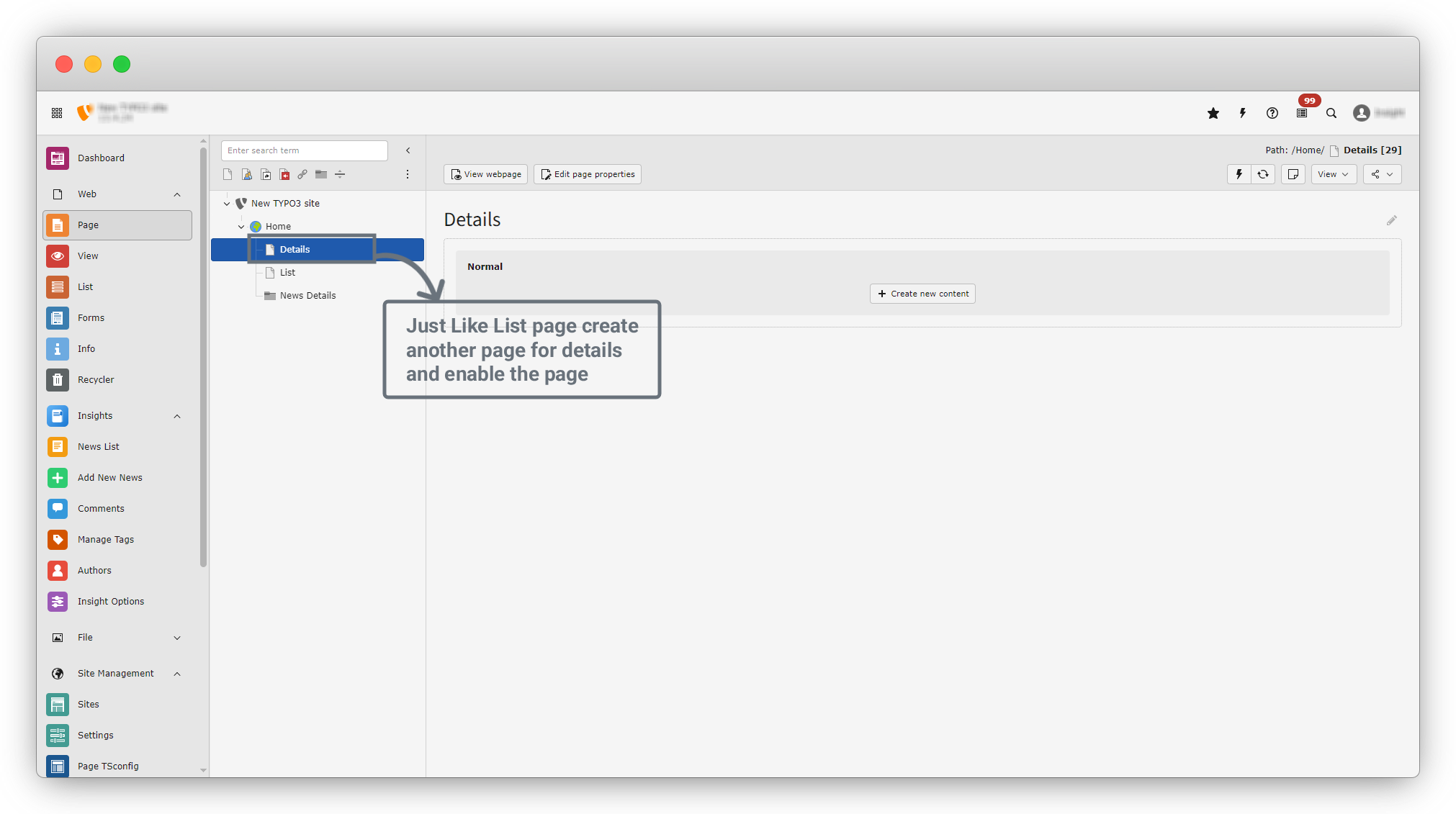Open system information icon with 99 badge

click(1302, 113)
